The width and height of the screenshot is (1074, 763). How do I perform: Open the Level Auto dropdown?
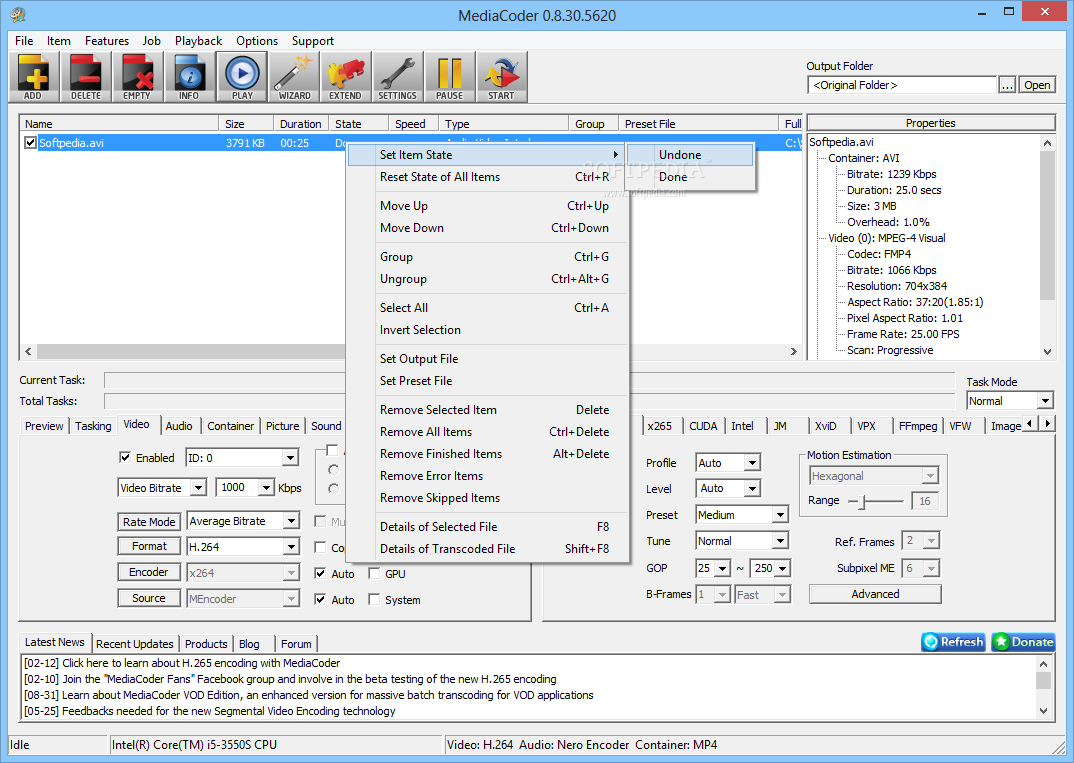pos(752,488)
